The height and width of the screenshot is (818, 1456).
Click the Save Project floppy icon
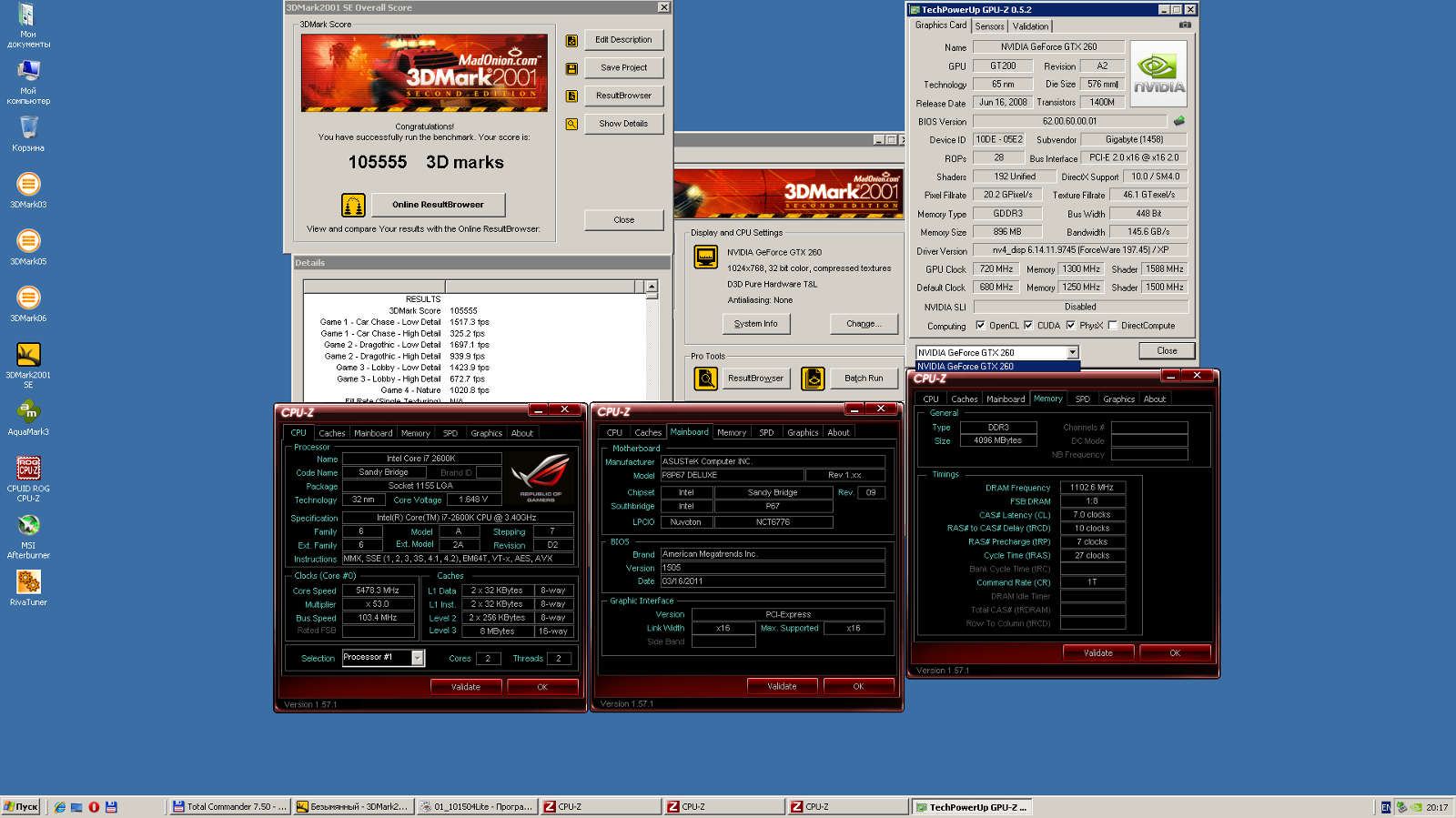point(571,68)
